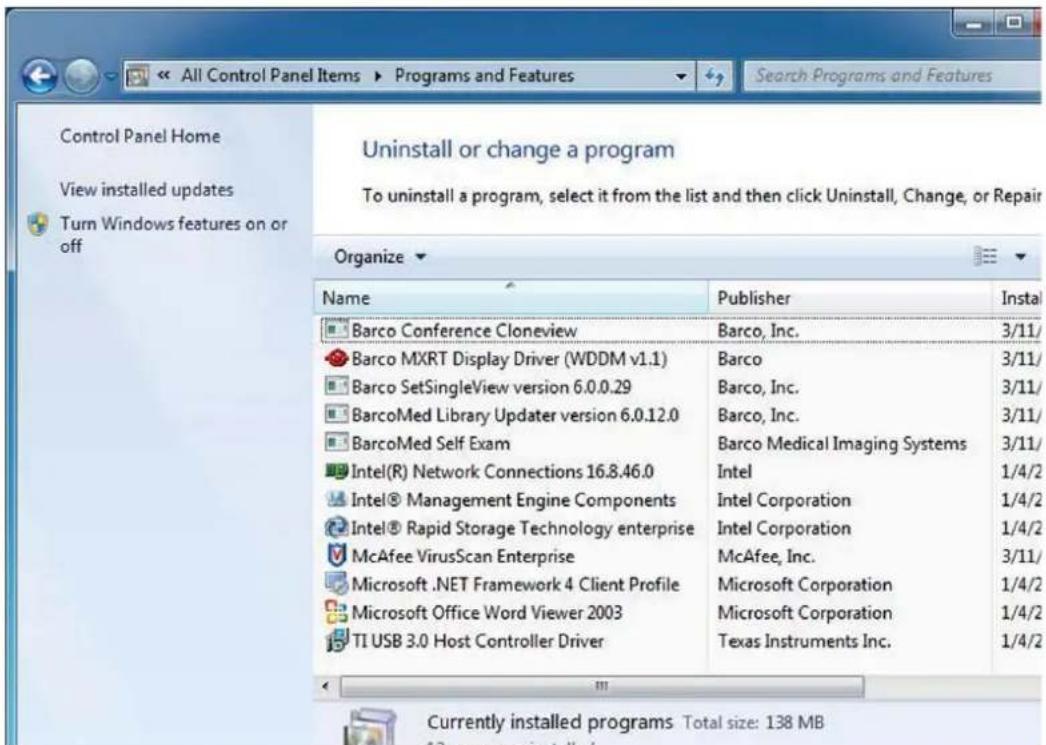
Task: Click the Control Panel address bar icon
Action: [137, 76]
